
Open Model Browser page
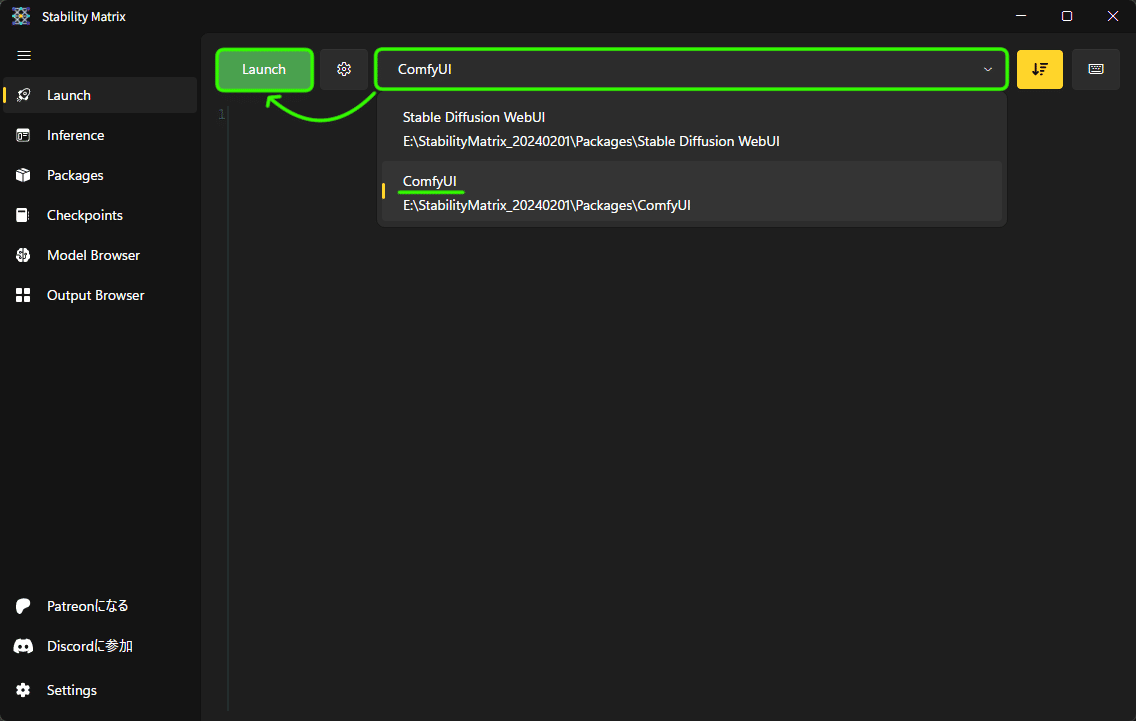(100, 255)
